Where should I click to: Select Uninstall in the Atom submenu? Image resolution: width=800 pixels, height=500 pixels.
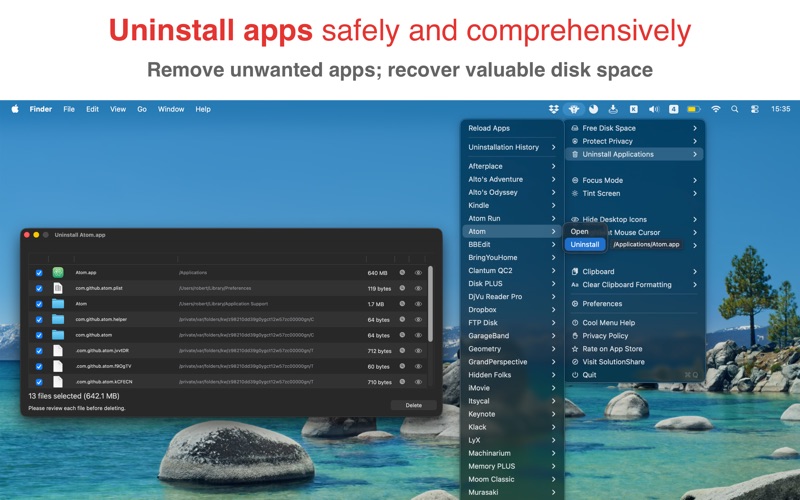click(585, 244)
